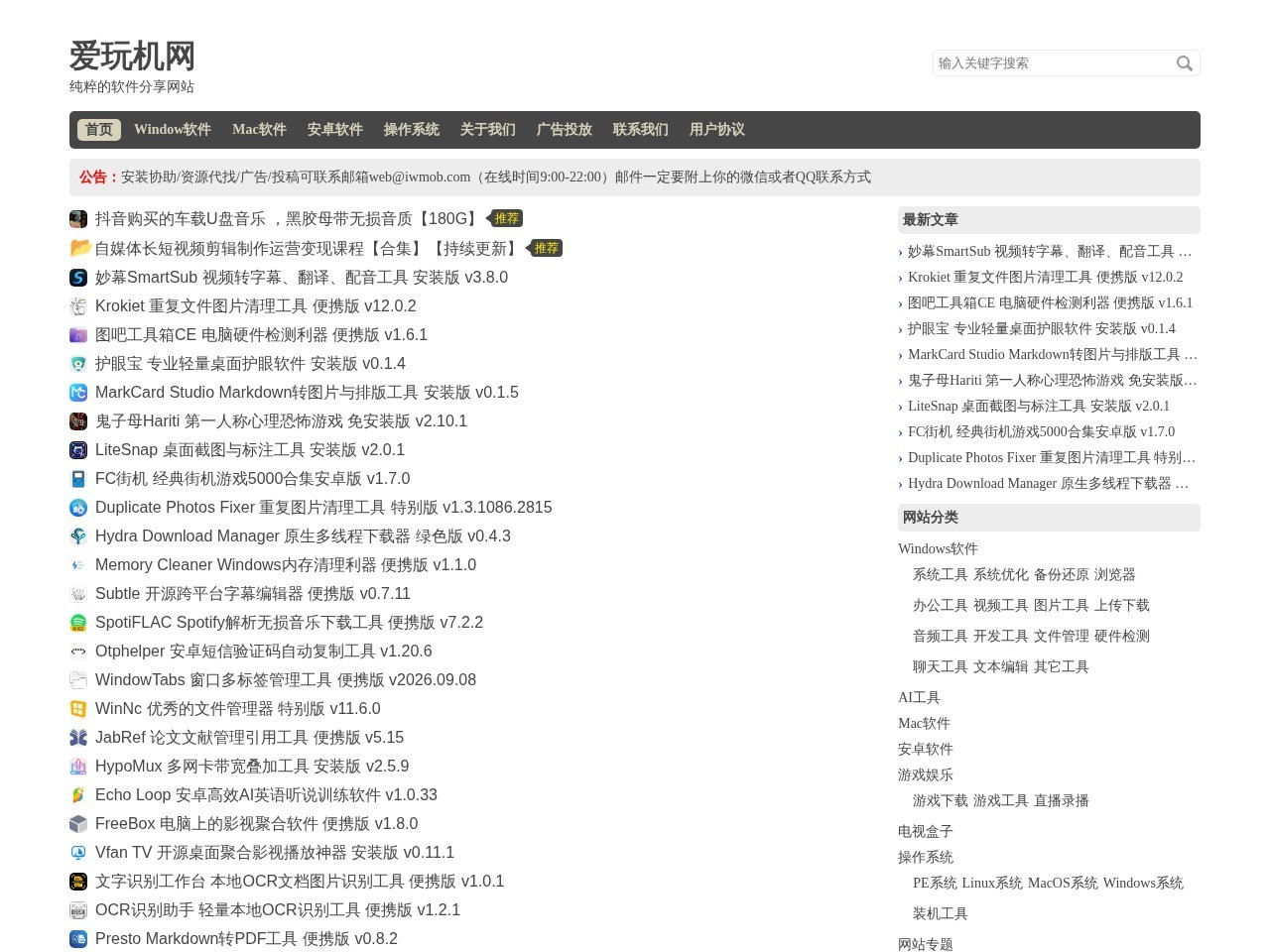The width and height of the screenshot is (1270, 952).
Task: Click the keyword search input field
Action: [x=1053, y=63]
